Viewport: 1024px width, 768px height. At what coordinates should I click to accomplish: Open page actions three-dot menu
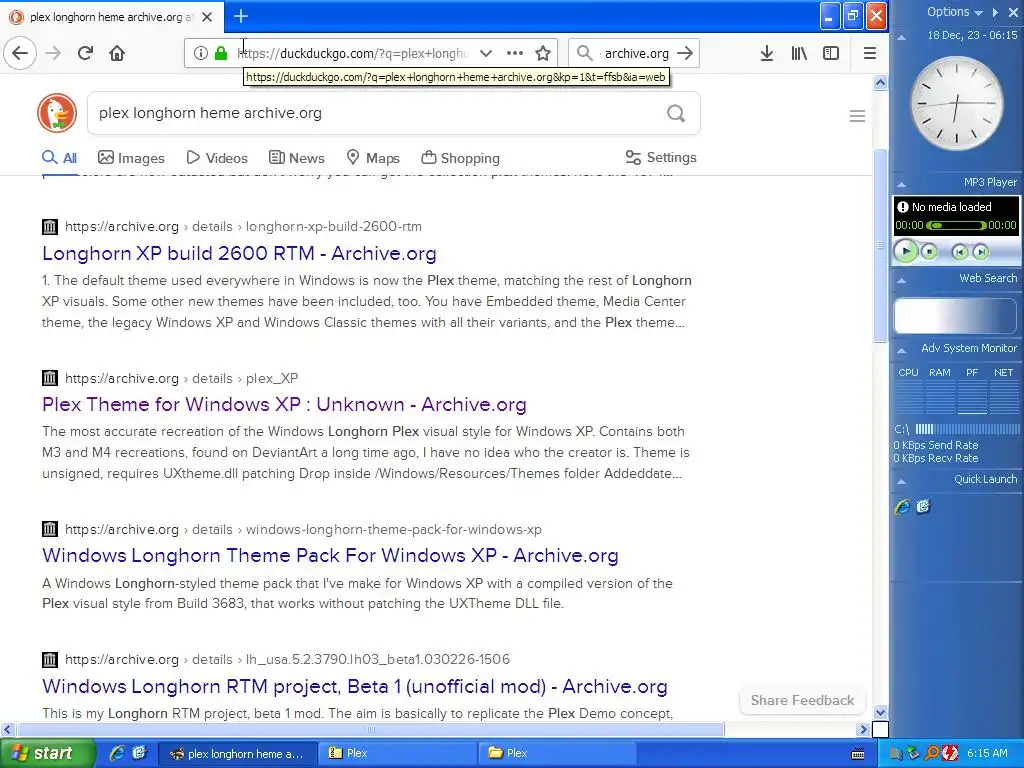tap(515, 54)
